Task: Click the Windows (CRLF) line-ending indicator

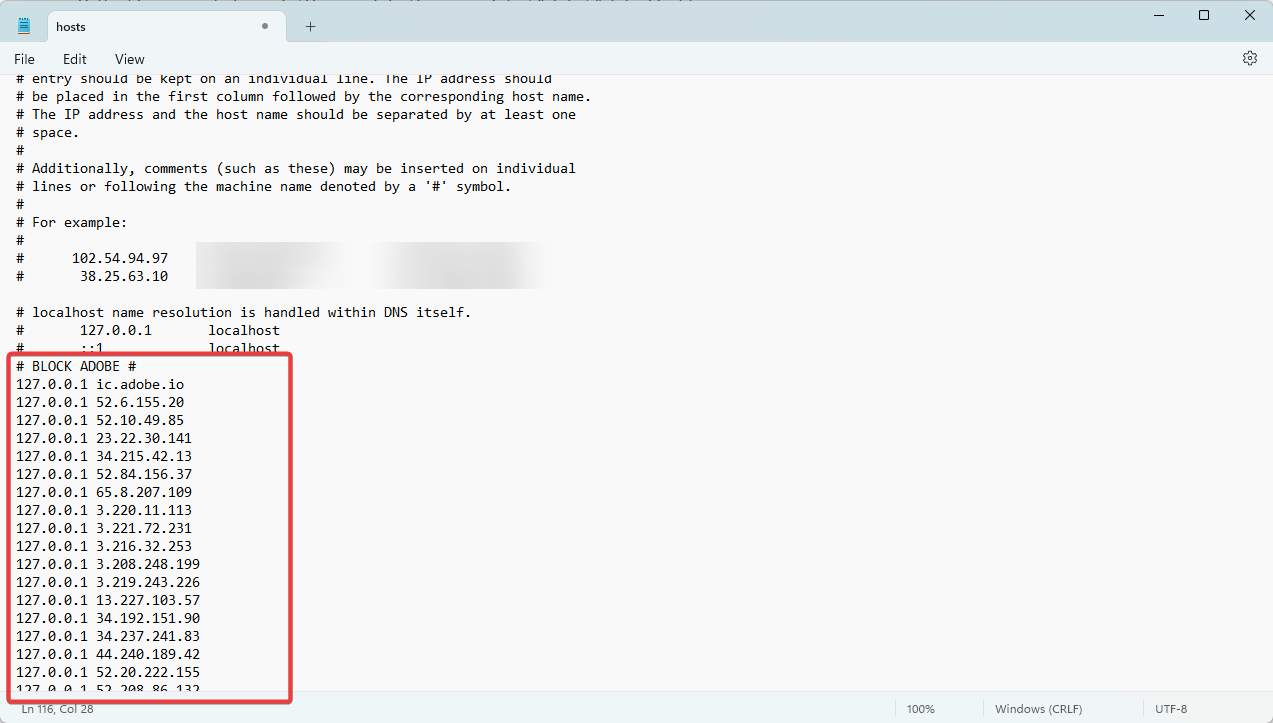Action: 1038,708
